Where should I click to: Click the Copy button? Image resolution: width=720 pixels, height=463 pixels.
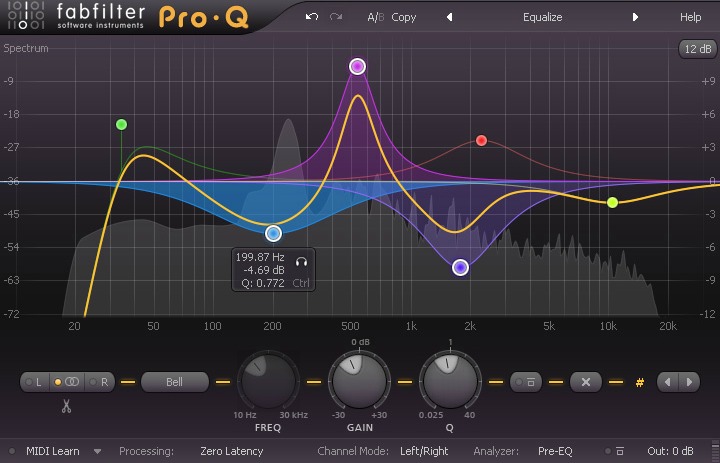point(404,17)
